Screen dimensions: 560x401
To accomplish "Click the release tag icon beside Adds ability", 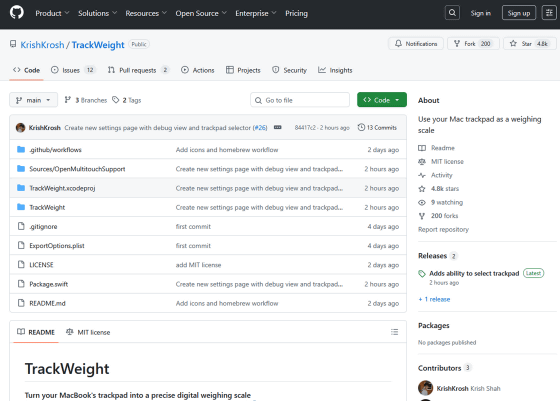I will pos(422,274).
